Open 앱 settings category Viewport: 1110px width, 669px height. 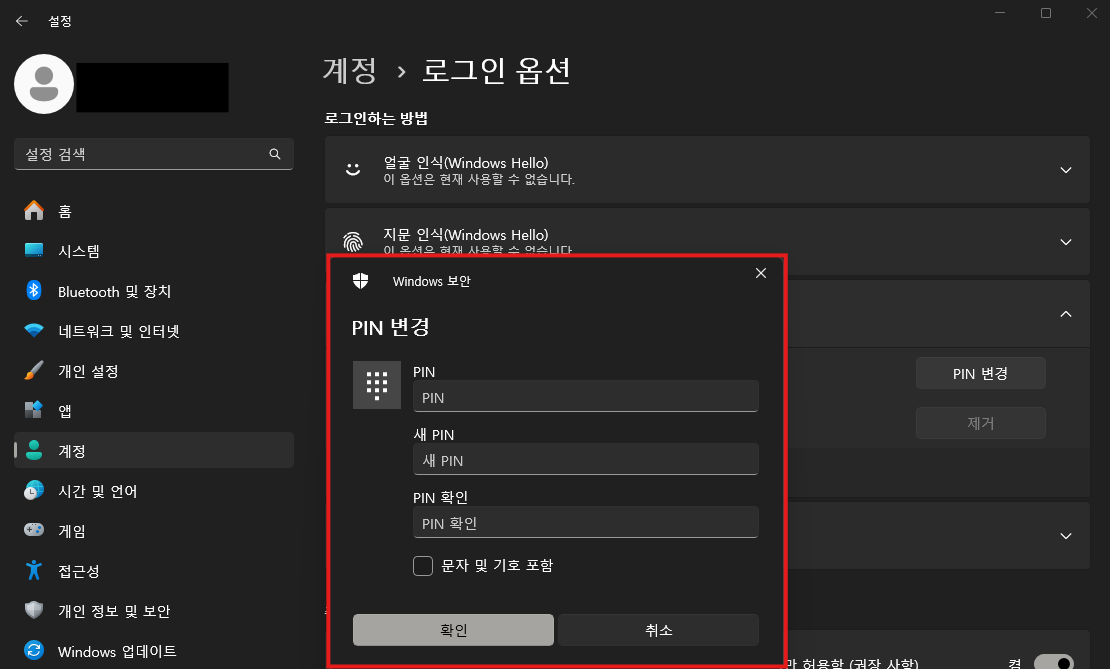click(x=154, y=411)
